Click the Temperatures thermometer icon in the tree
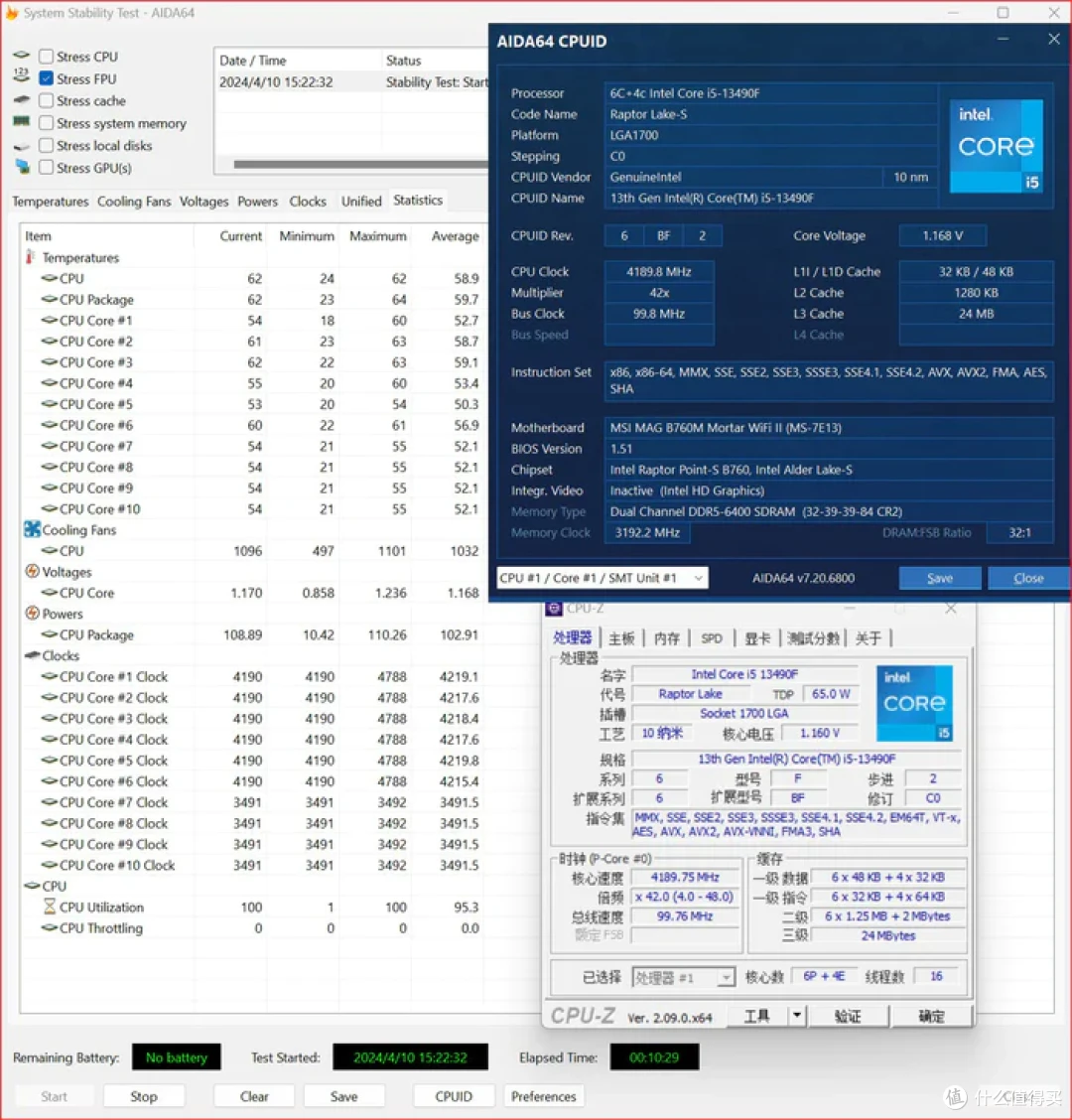The image size is (1072, 1120). tap(30, 257)
